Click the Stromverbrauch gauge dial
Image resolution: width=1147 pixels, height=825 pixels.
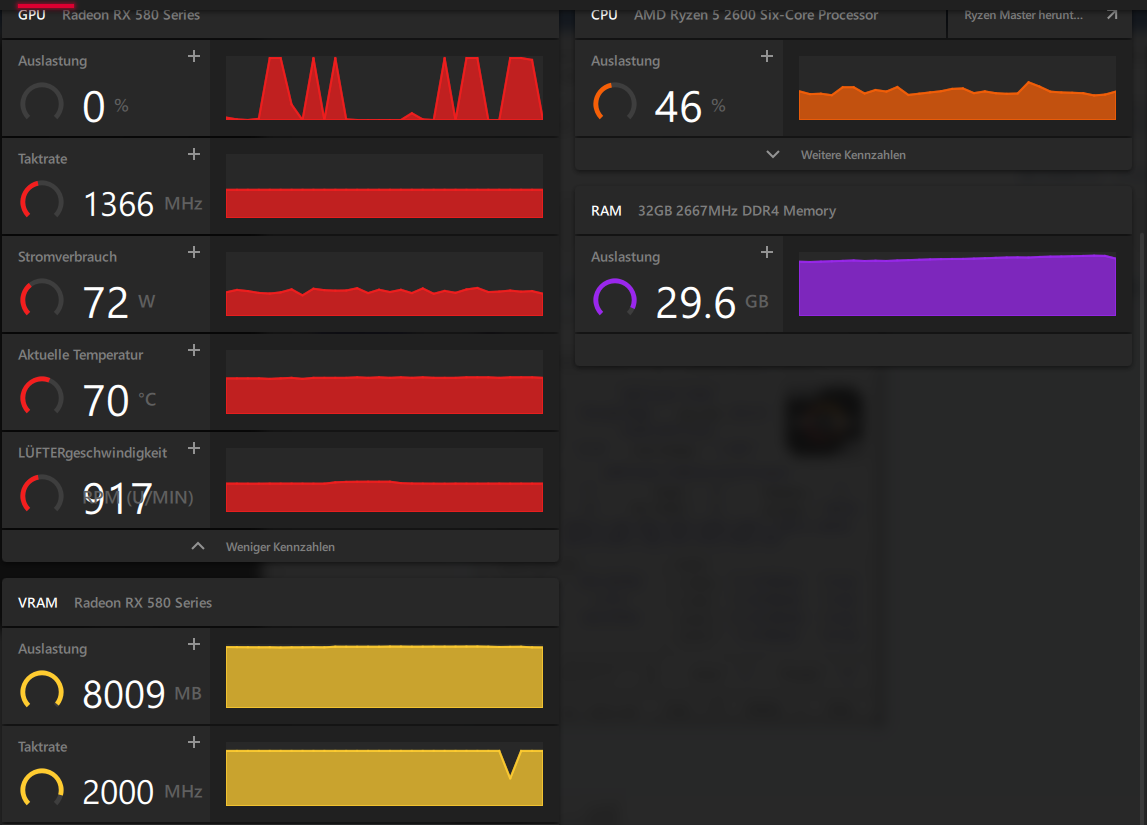click(42, 299)
